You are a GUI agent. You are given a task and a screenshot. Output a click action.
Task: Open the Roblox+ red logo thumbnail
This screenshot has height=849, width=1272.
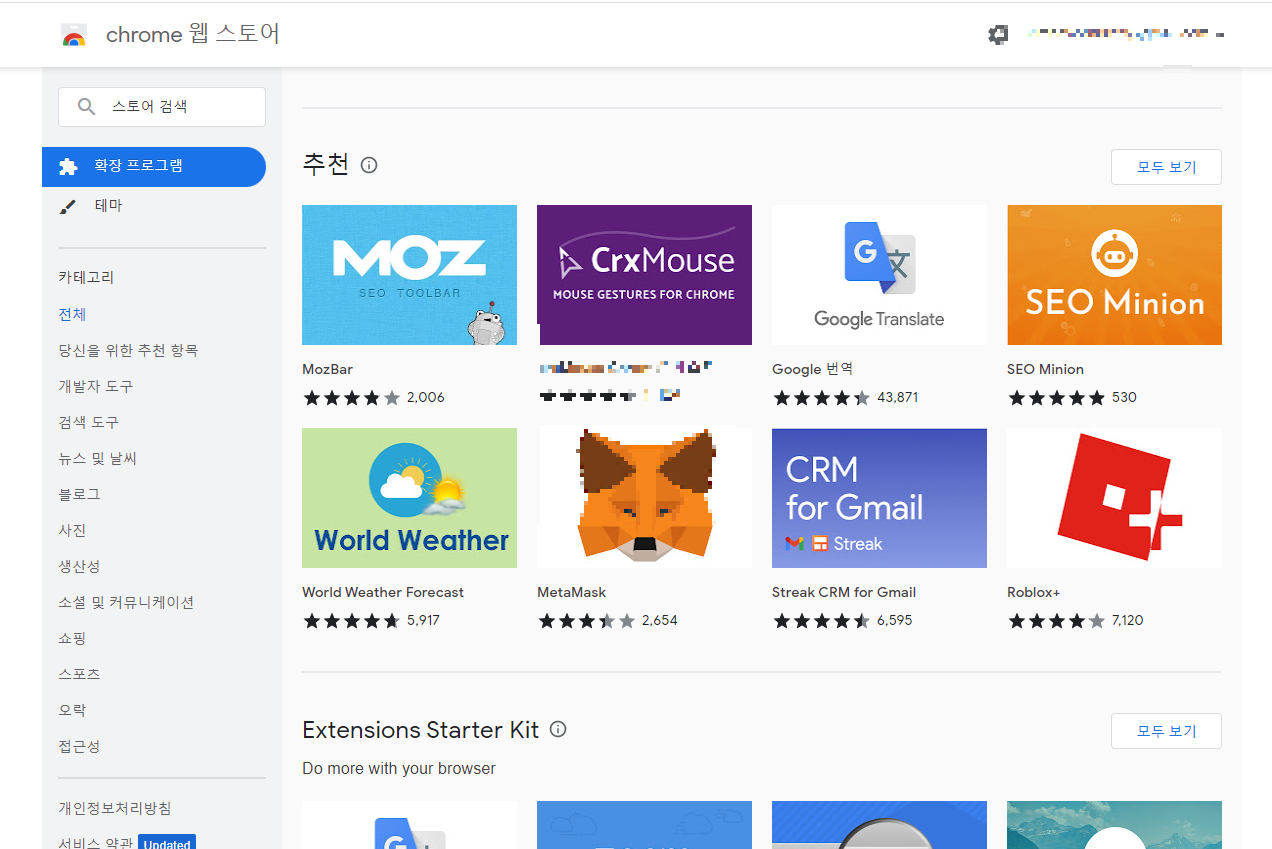(x=1114, y=498)
